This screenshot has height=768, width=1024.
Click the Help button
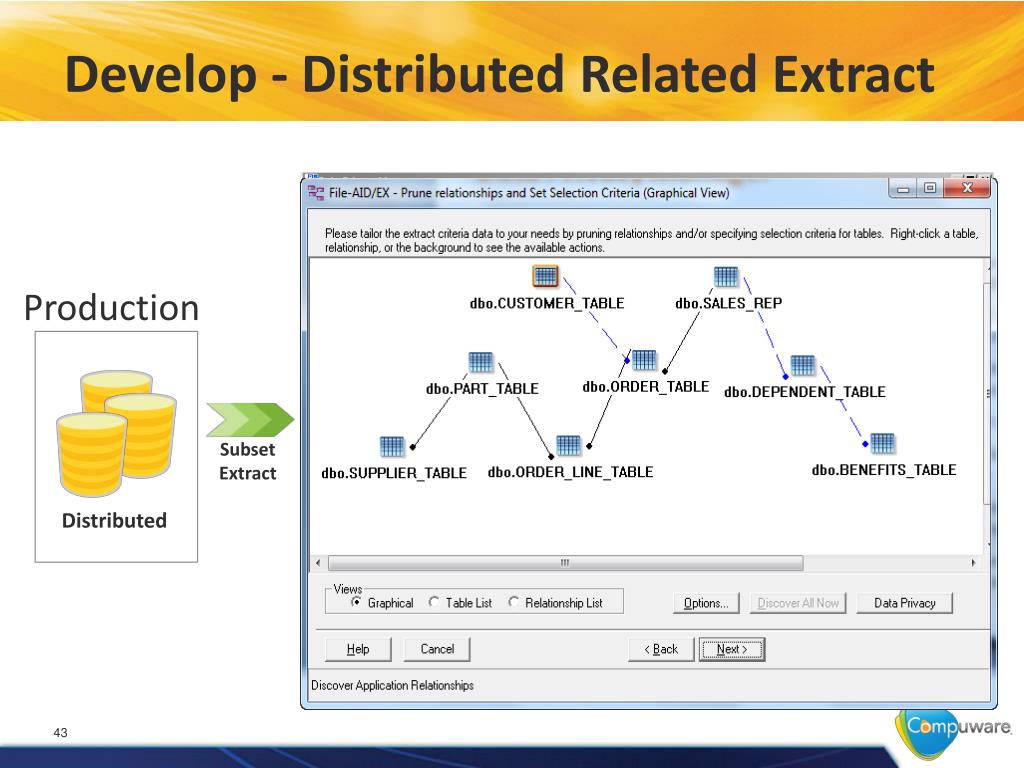coord(358,649)
